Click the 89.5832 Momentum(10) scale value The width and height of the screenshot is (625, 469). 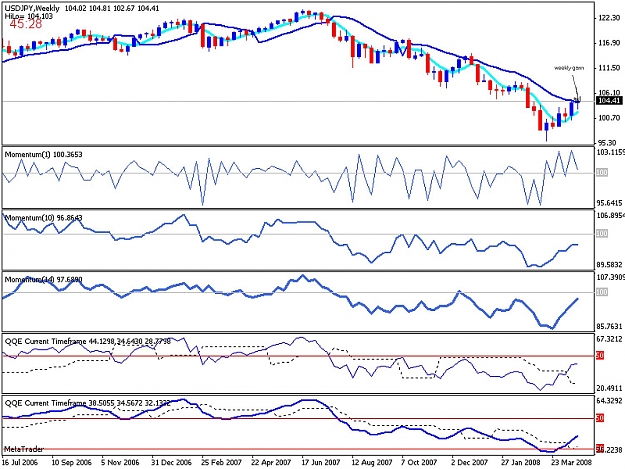[609, 265]
